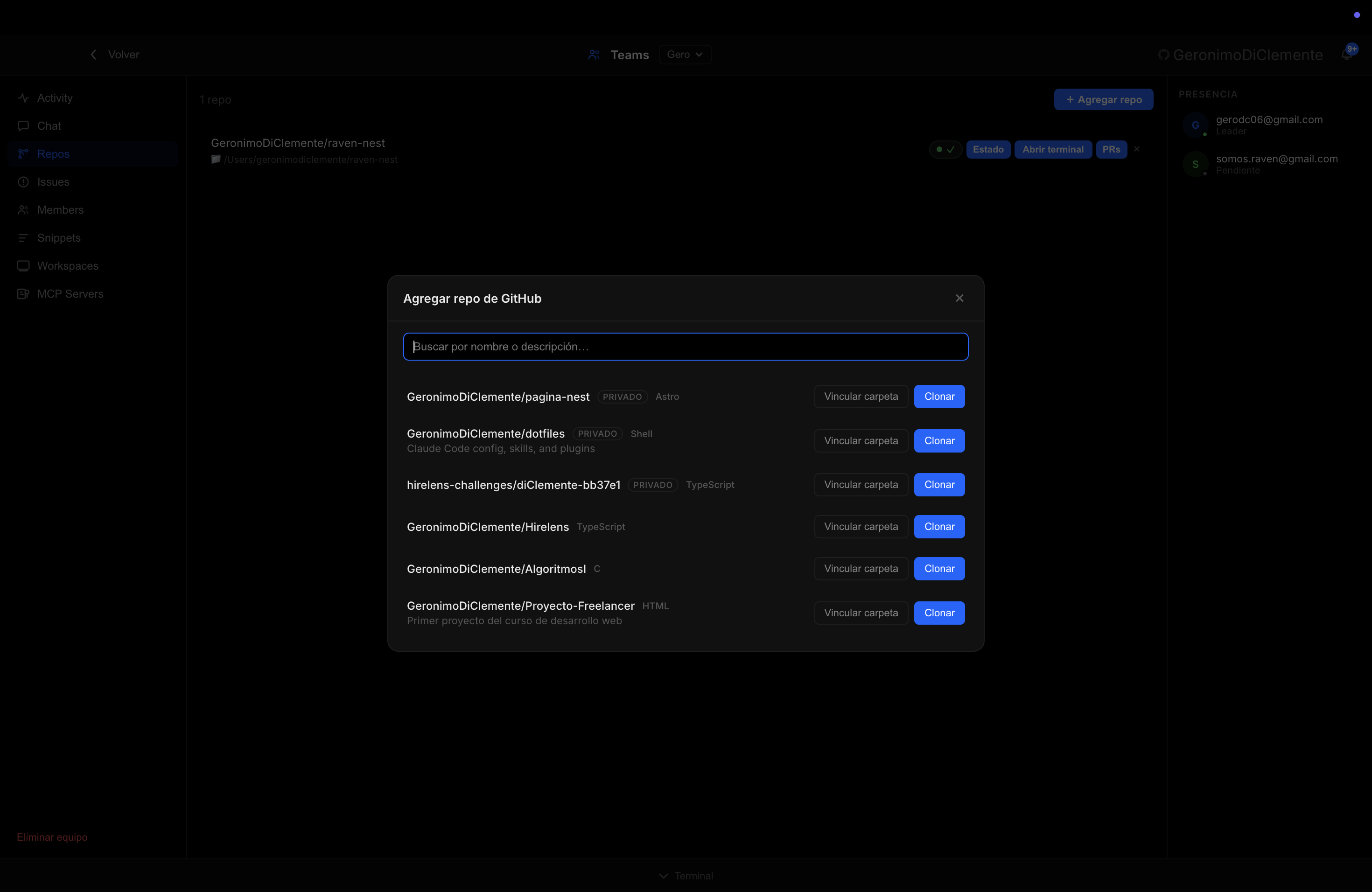Click the Eliminar equipo link
Viewport: 1372px width, 892px height.
coord(51,837)
